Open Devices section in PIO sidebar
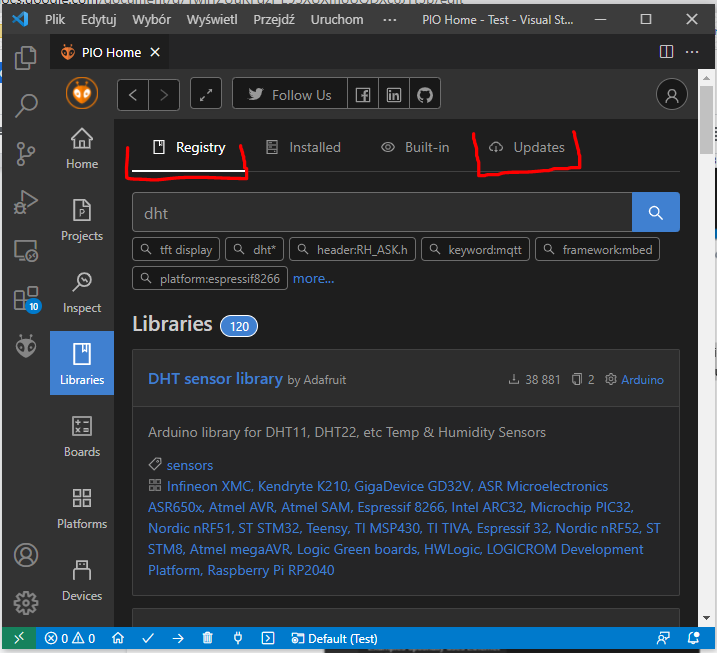This screenshot has height=653, width=717. click(x=82, y=580)
